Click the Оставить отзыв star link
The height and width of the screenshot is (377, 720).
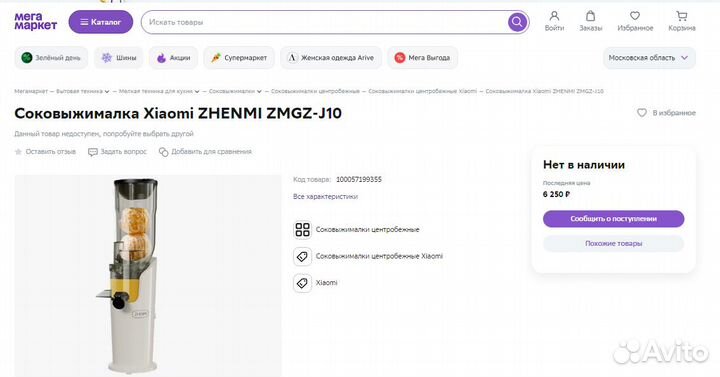45,152
